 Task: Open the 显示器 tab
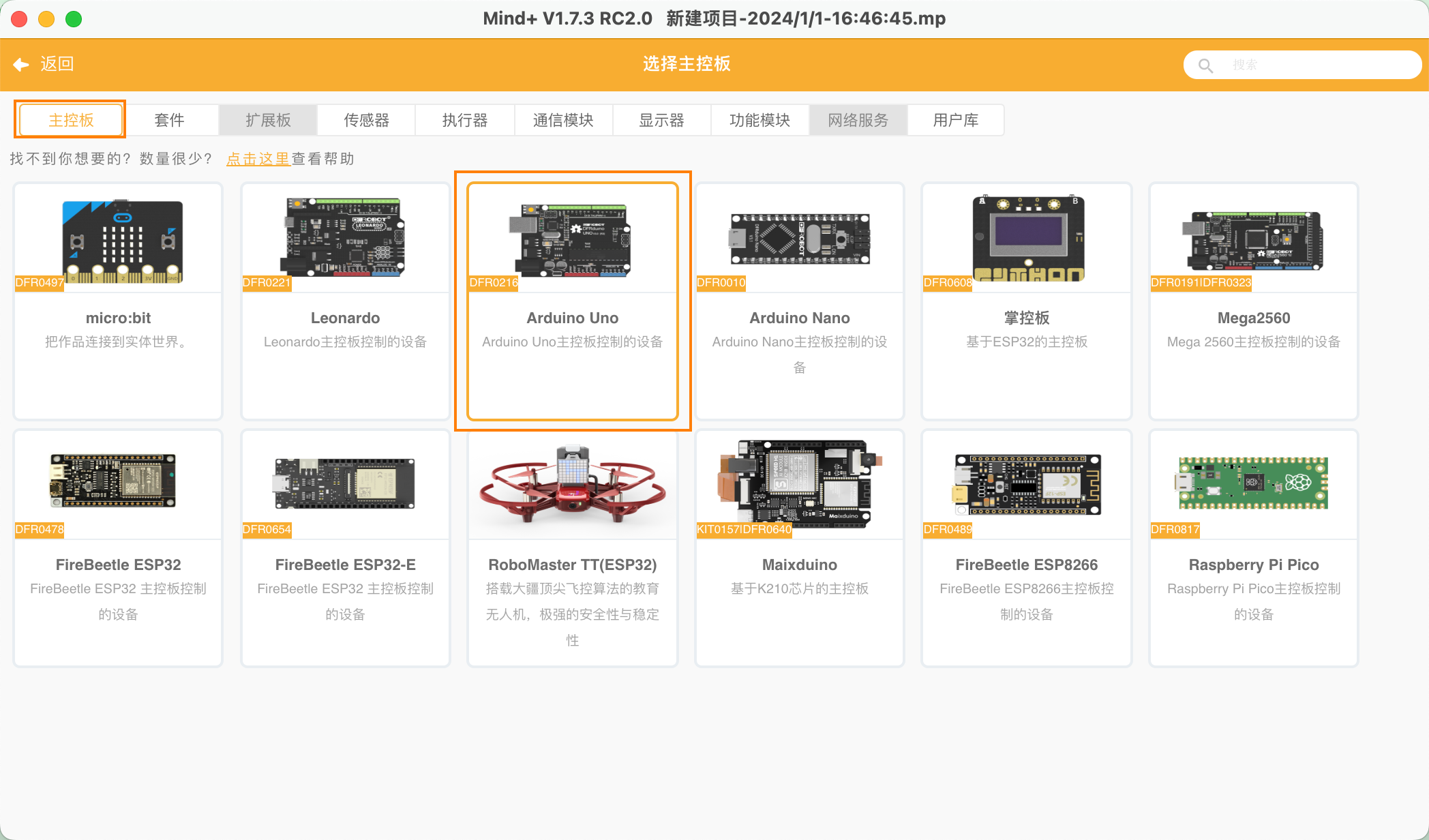click(x=661, y=120)
